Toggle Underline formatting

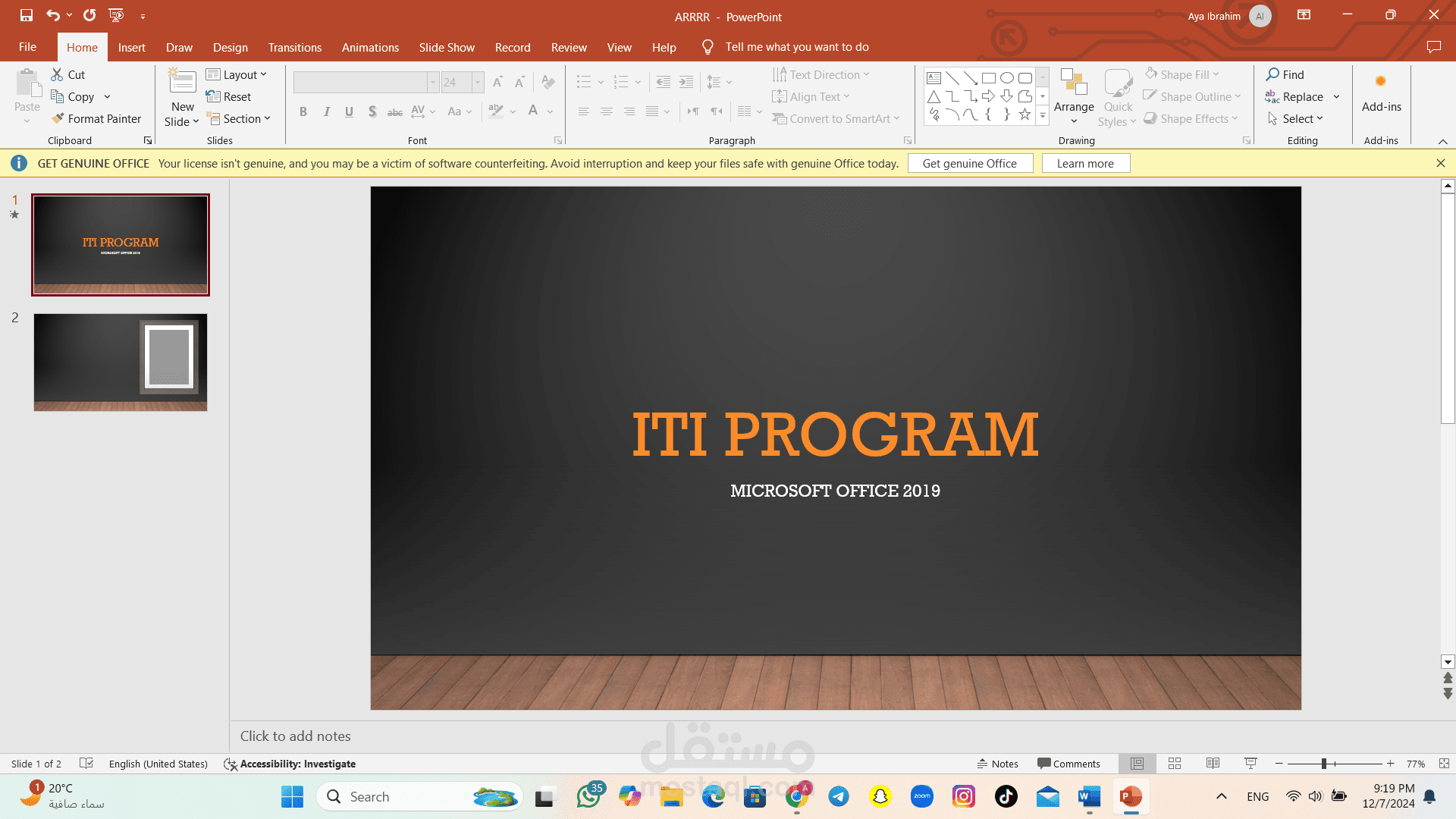(349, 111)
